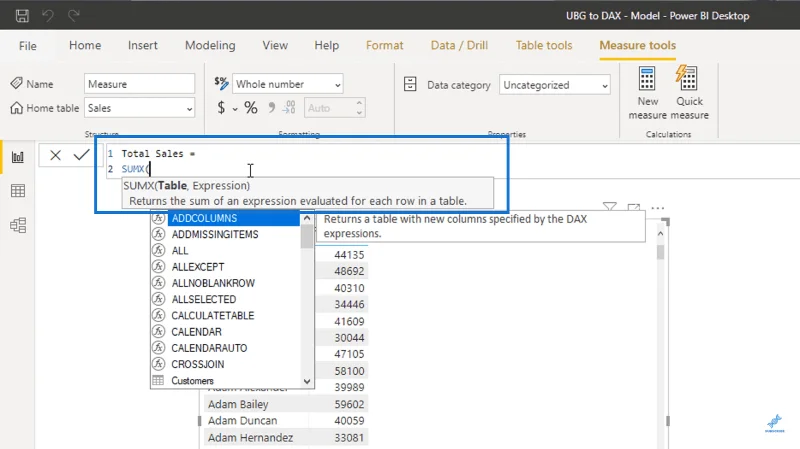This screenshot has width=800, height=449.
Task: Click the Adam Bailey row
Action: [286, 404]
